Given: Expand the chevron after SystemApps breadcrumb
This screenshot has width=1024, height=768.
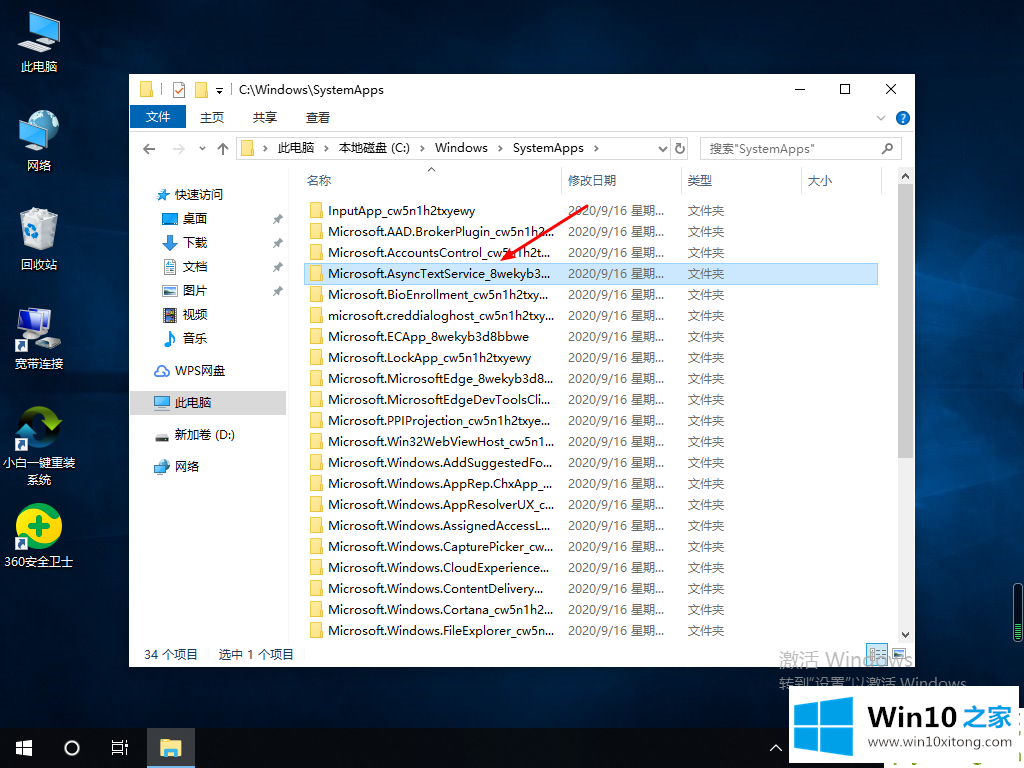Looking at the screenshot, I should 596,149.
